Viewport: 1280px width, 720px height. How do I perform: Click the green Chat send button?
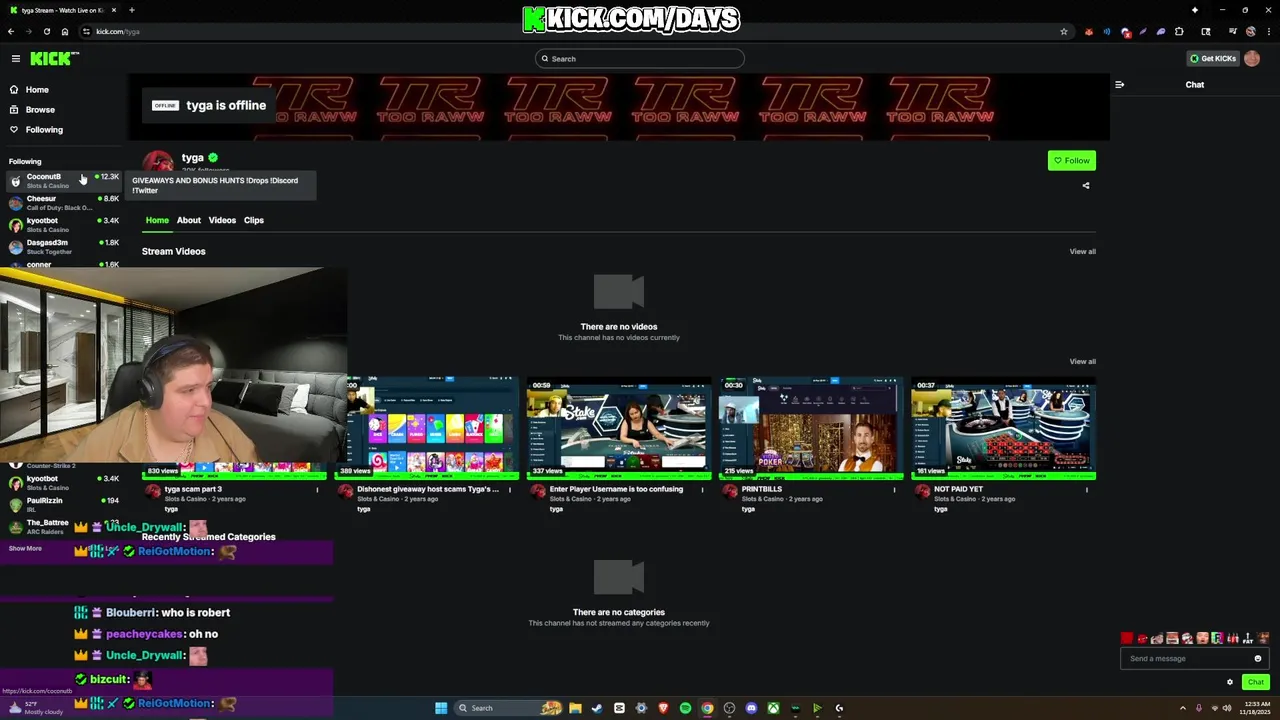1256,682
